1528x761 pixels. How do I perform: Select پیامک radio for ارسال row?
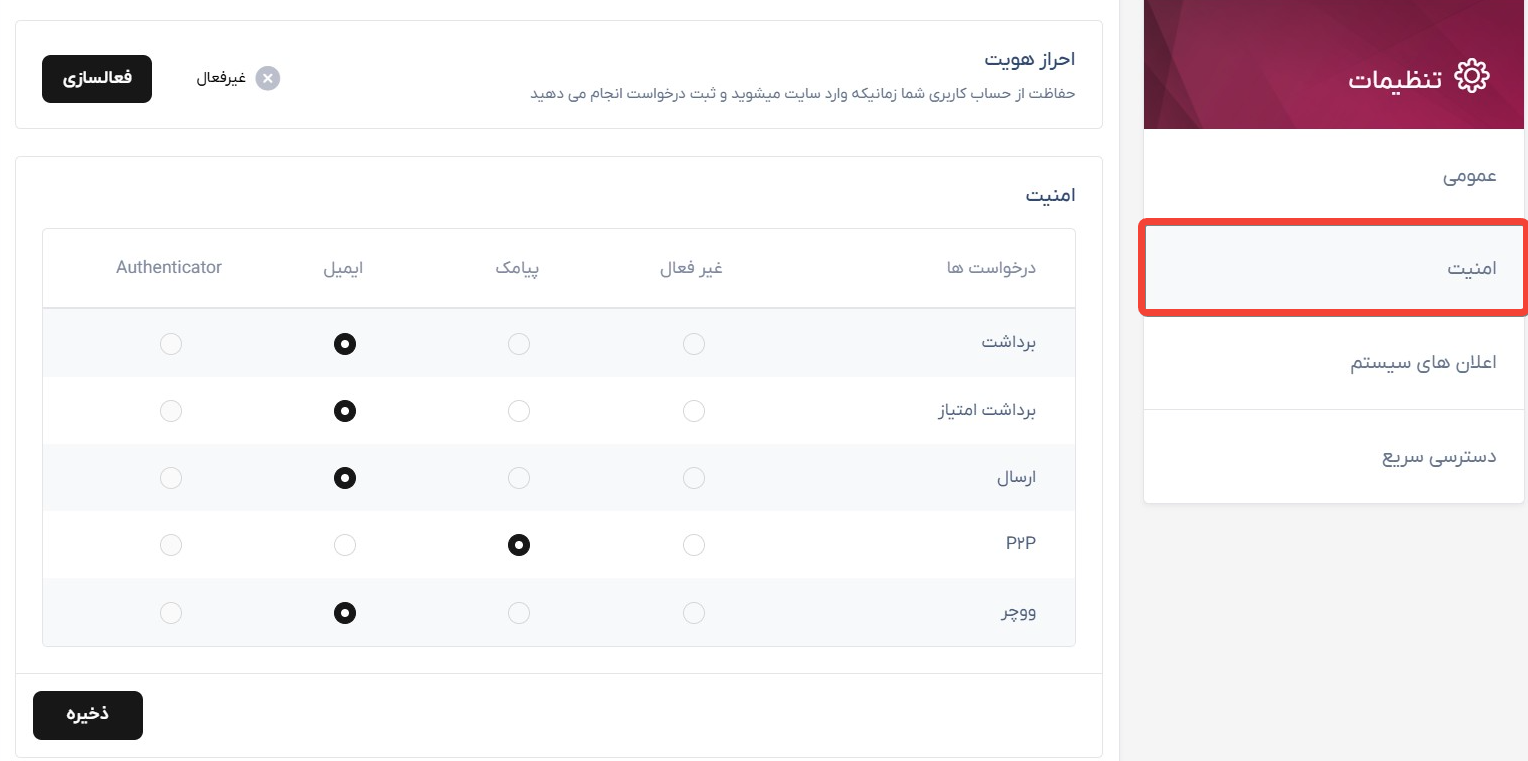tap(519, 478)
